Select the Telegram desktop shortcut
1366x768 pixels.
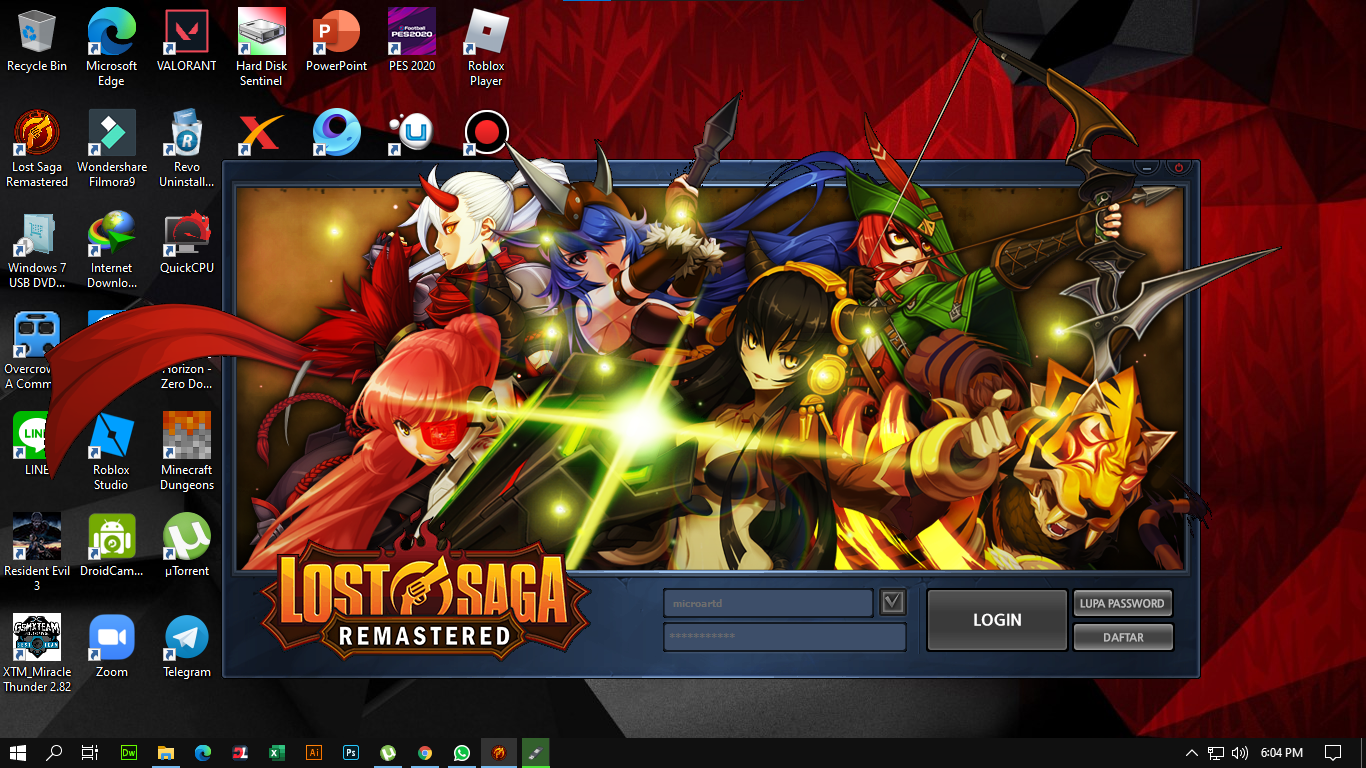click(187, 647)
